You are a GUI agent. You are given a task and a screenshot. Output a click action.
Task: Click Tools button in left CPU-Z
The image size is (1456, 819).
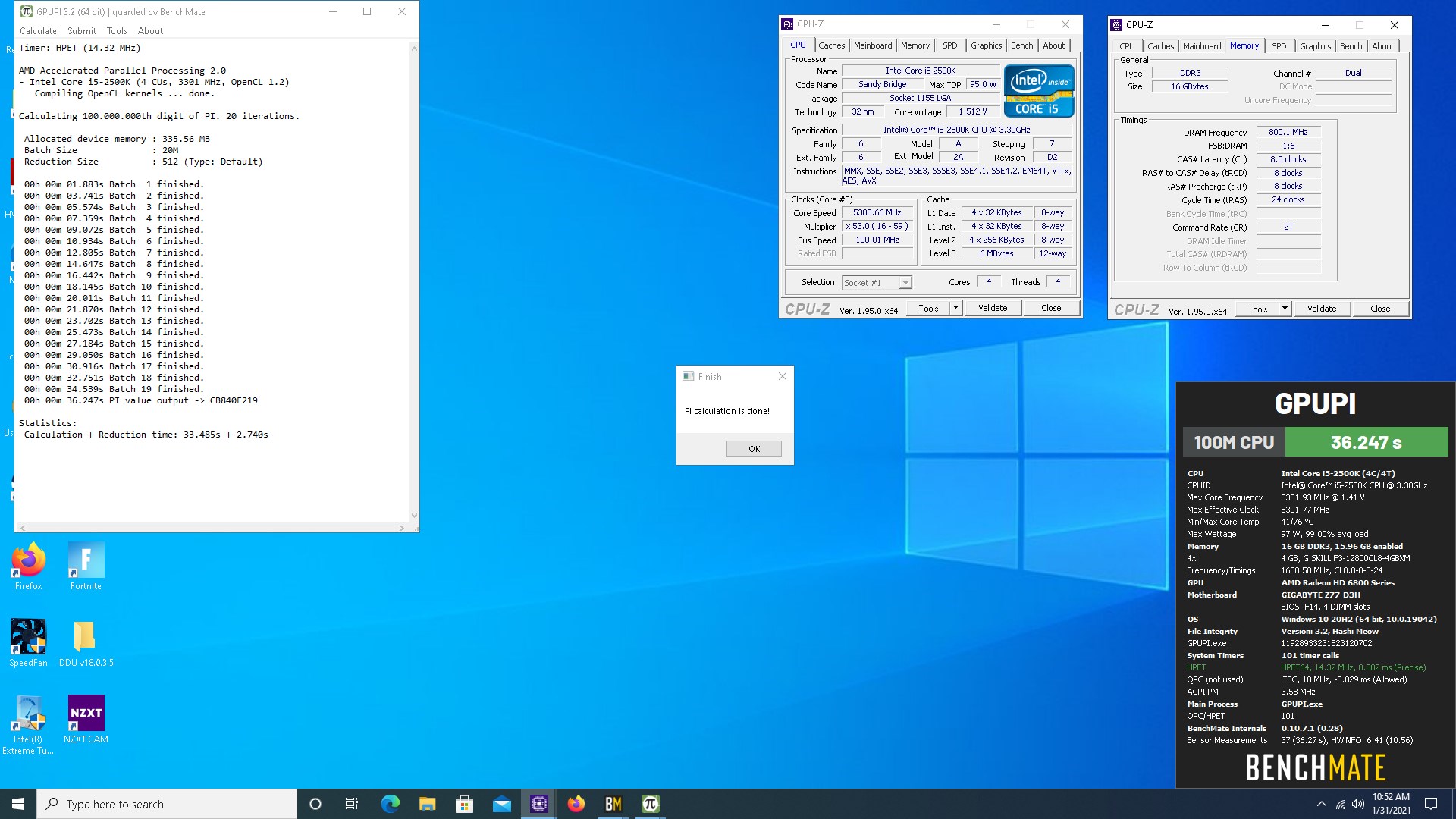928,308
